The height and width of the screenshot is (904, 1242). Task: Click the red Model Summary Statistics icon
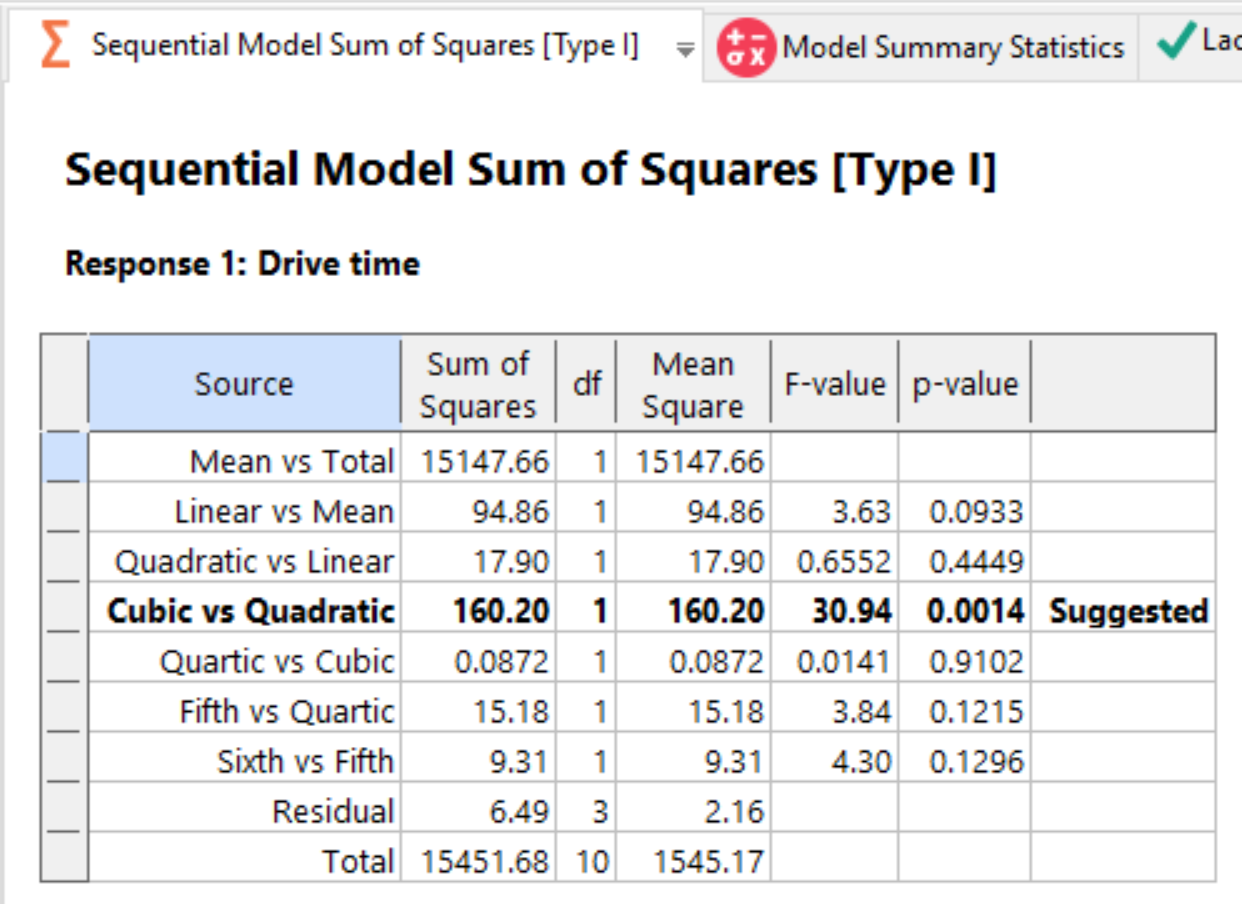[x=746, y=48]
